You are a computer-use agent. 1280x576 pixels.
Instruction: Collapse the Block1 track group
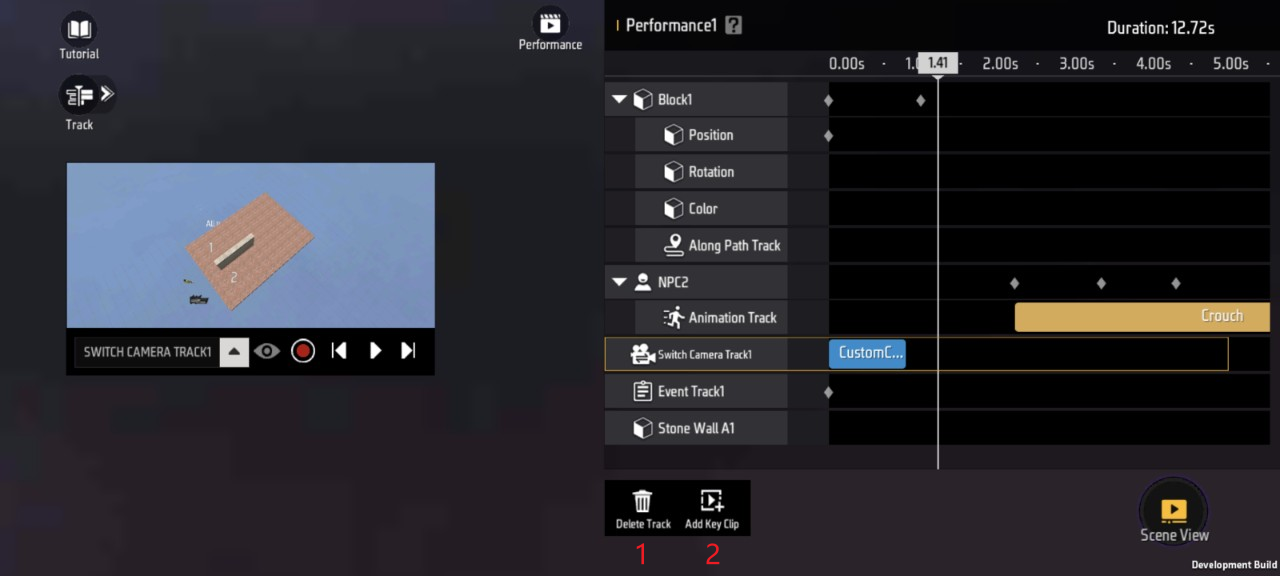[x=619, y=100]
